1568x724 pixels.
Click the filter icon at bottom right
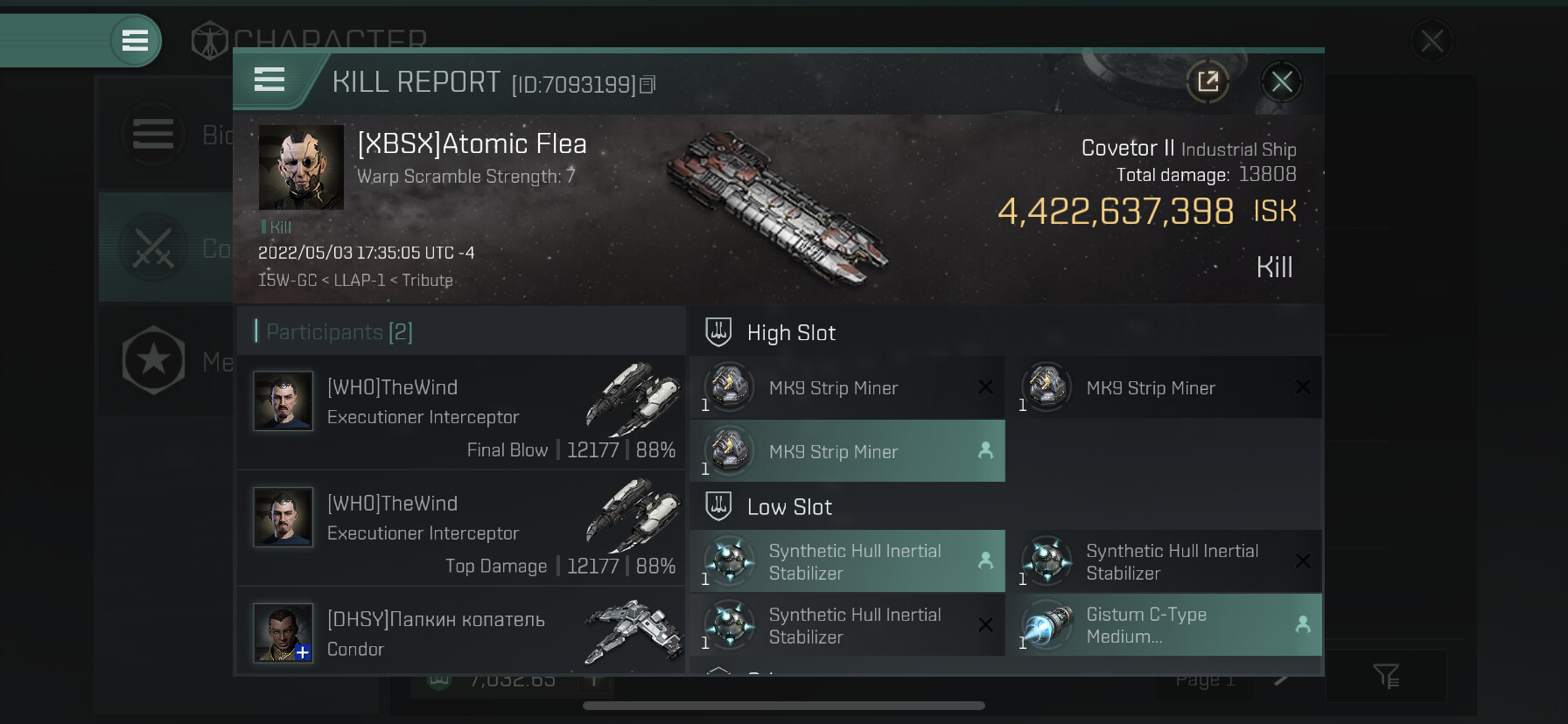[1386, 676]
